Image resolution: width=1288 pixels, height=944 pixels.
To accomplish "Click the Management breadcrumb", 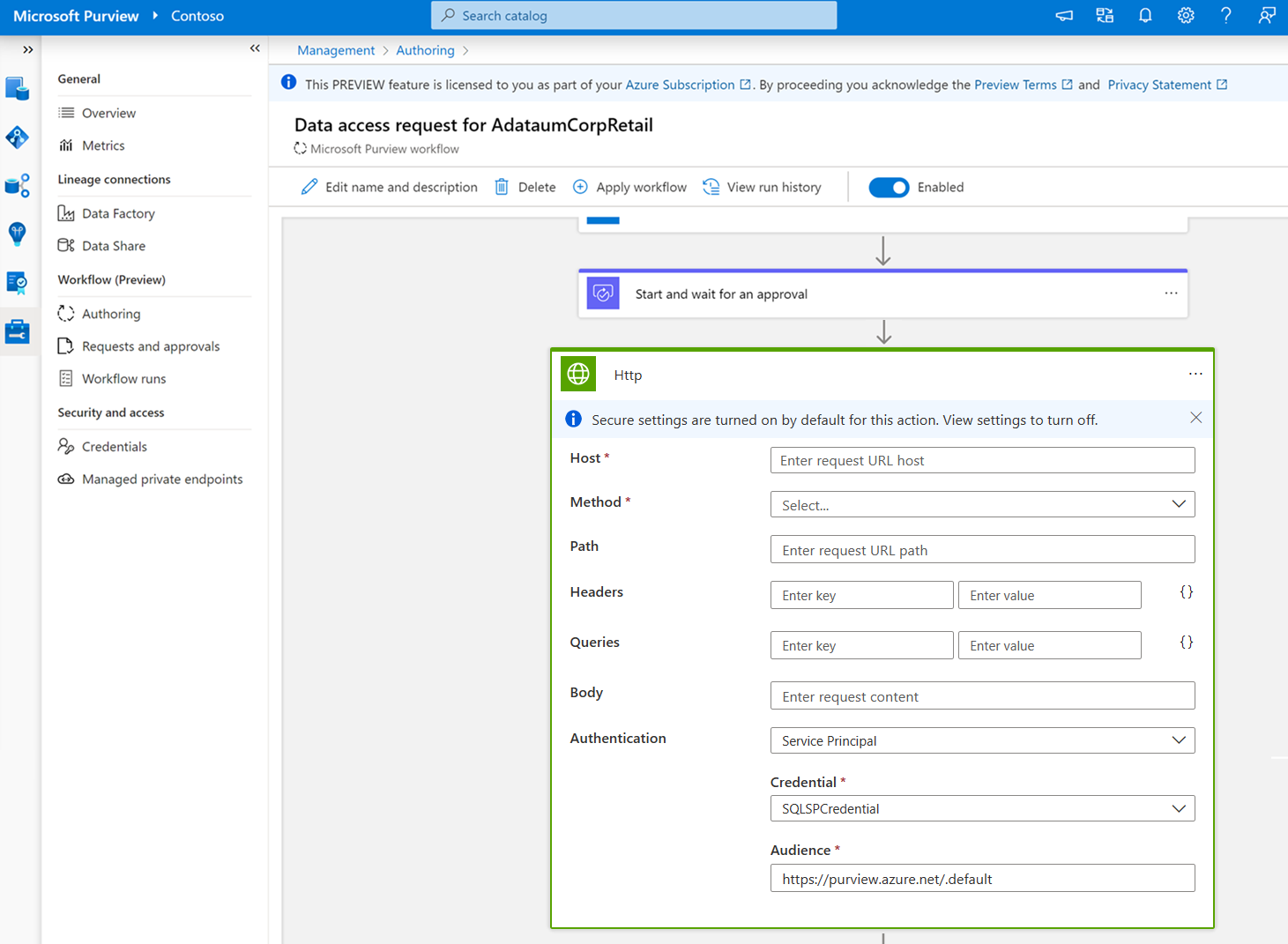I will tap(336, 50).
